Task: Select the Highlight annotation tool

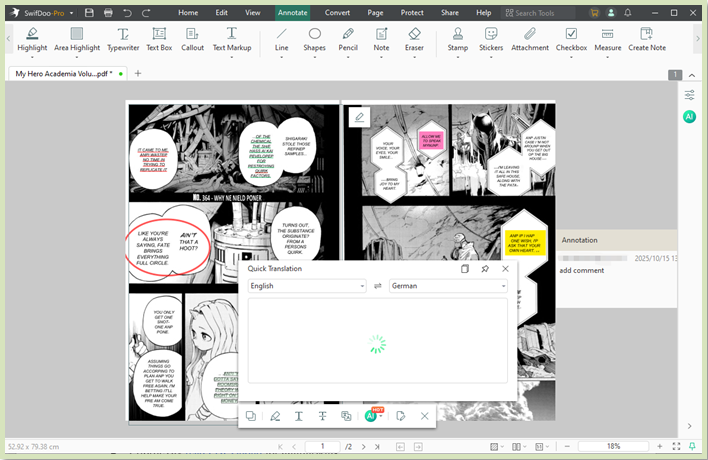Action: click(x=32, y=39)
